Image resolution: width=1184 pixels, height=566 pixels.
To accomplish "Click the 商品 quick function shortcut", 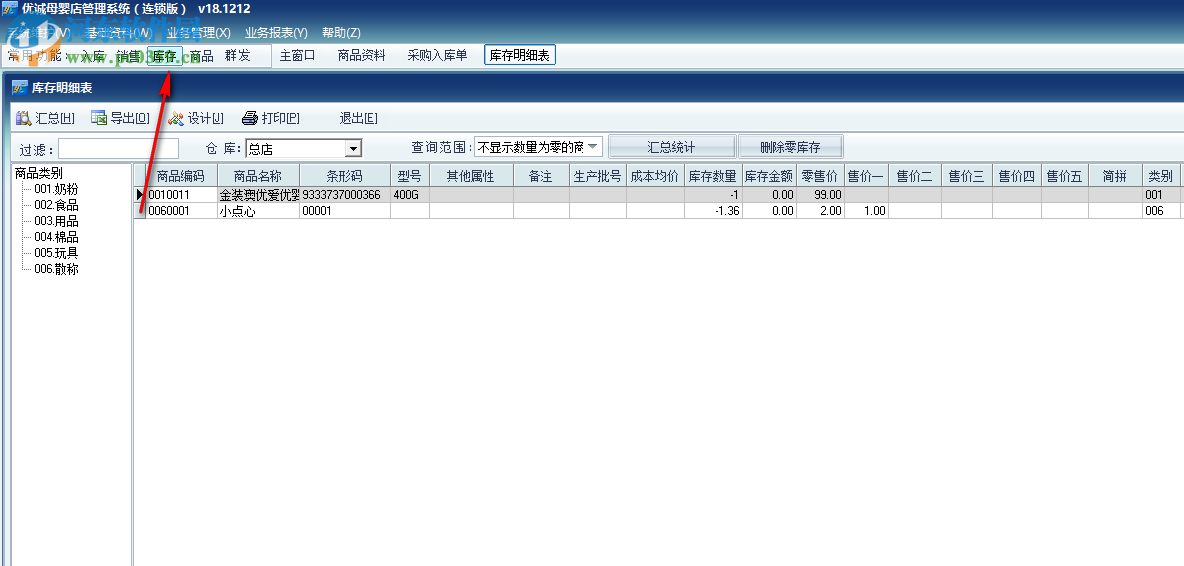I will coord(201,56).
